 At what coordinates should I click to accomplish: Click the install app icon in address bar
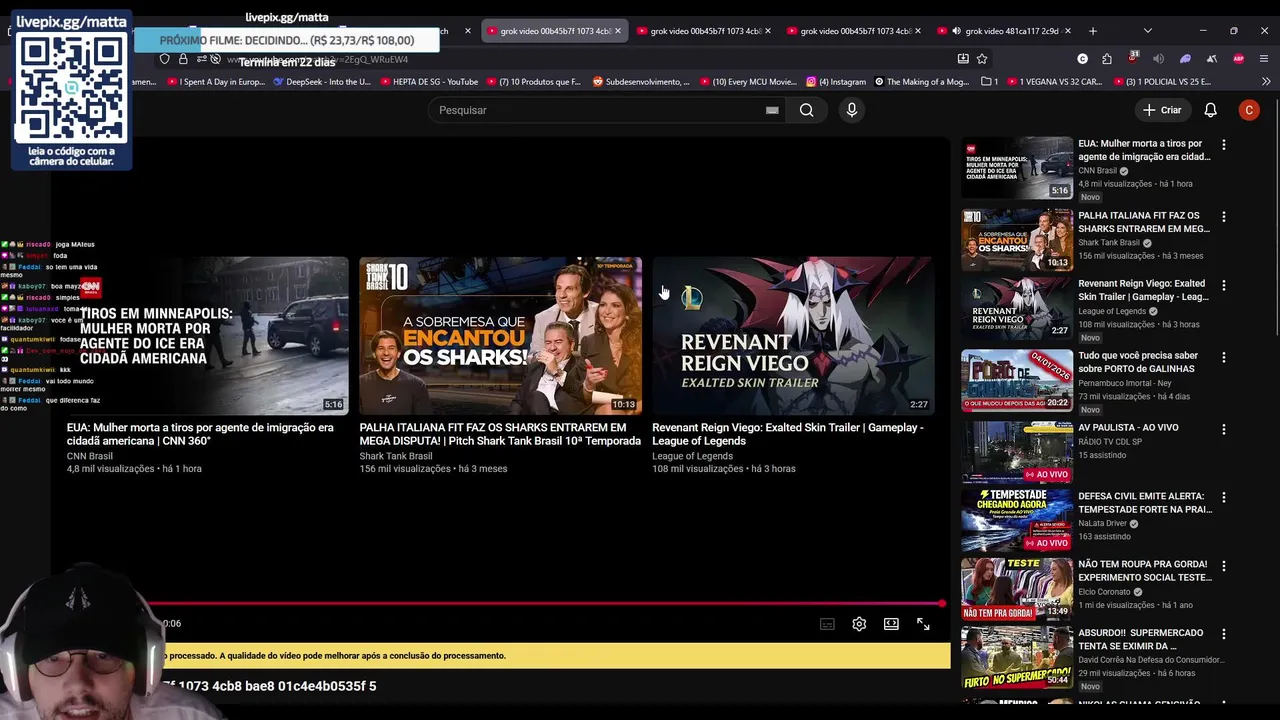(x=963, y=59)
